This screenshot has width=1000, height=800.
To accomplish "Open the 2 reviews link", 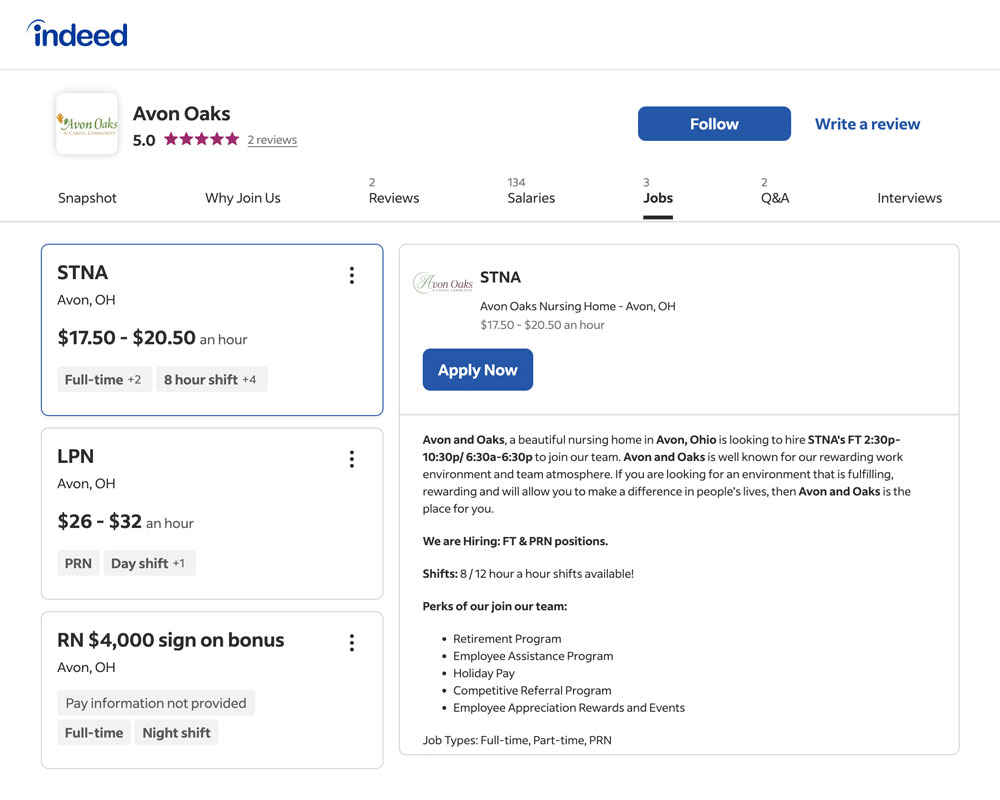I will coord(272,140).
